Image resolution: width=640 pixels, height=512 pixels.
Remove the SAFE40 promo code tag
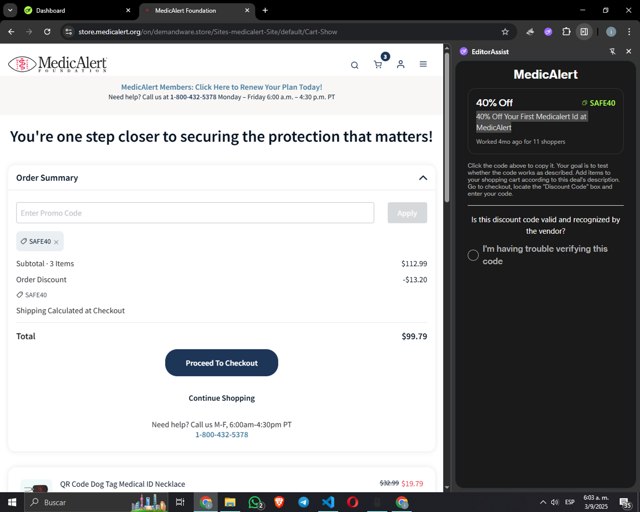(x=56, y=242)
